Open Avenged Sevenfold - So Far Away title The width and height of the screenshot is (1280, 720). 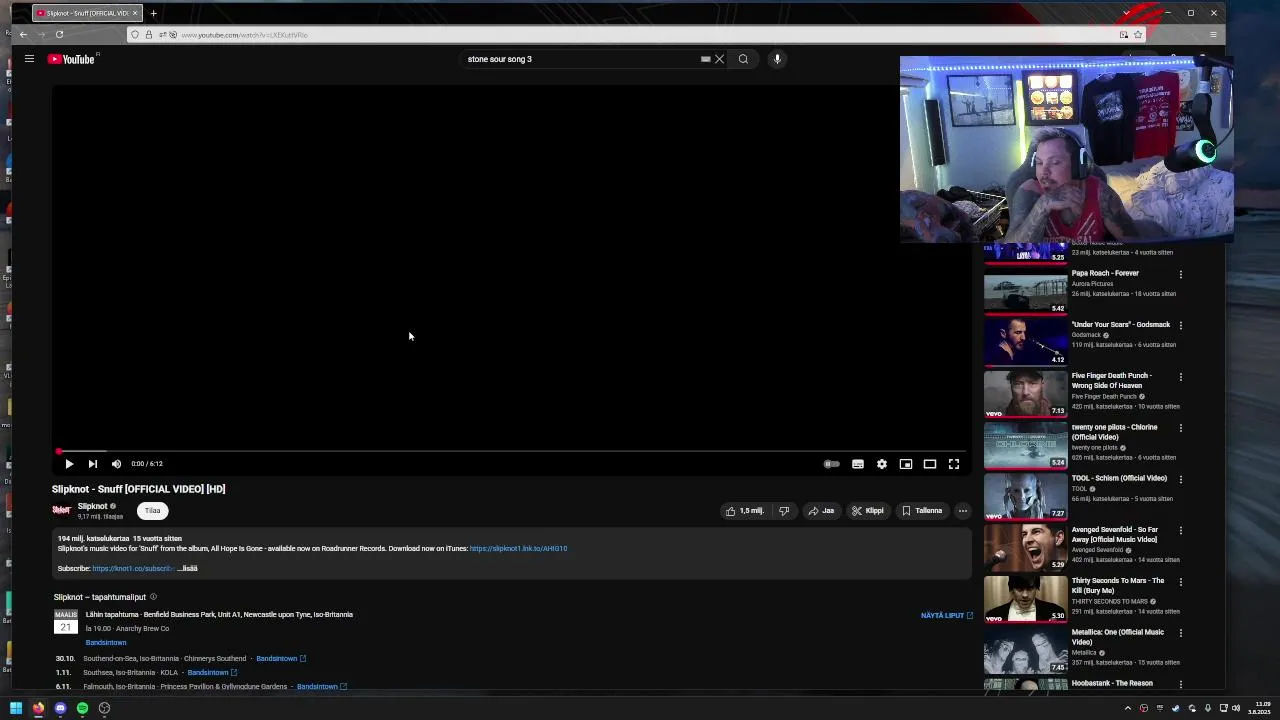tap(1115, 534)
